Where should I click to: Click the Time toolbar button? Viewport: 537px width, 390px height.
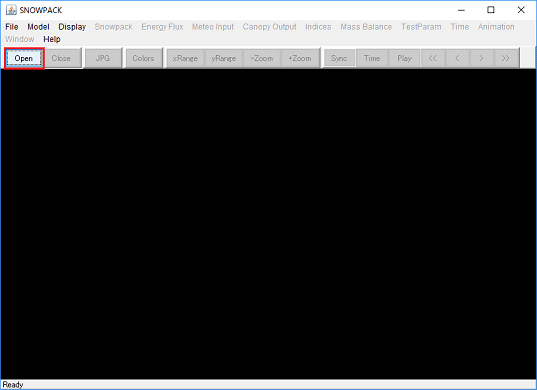pyautogui.click(x=372, y=58)
